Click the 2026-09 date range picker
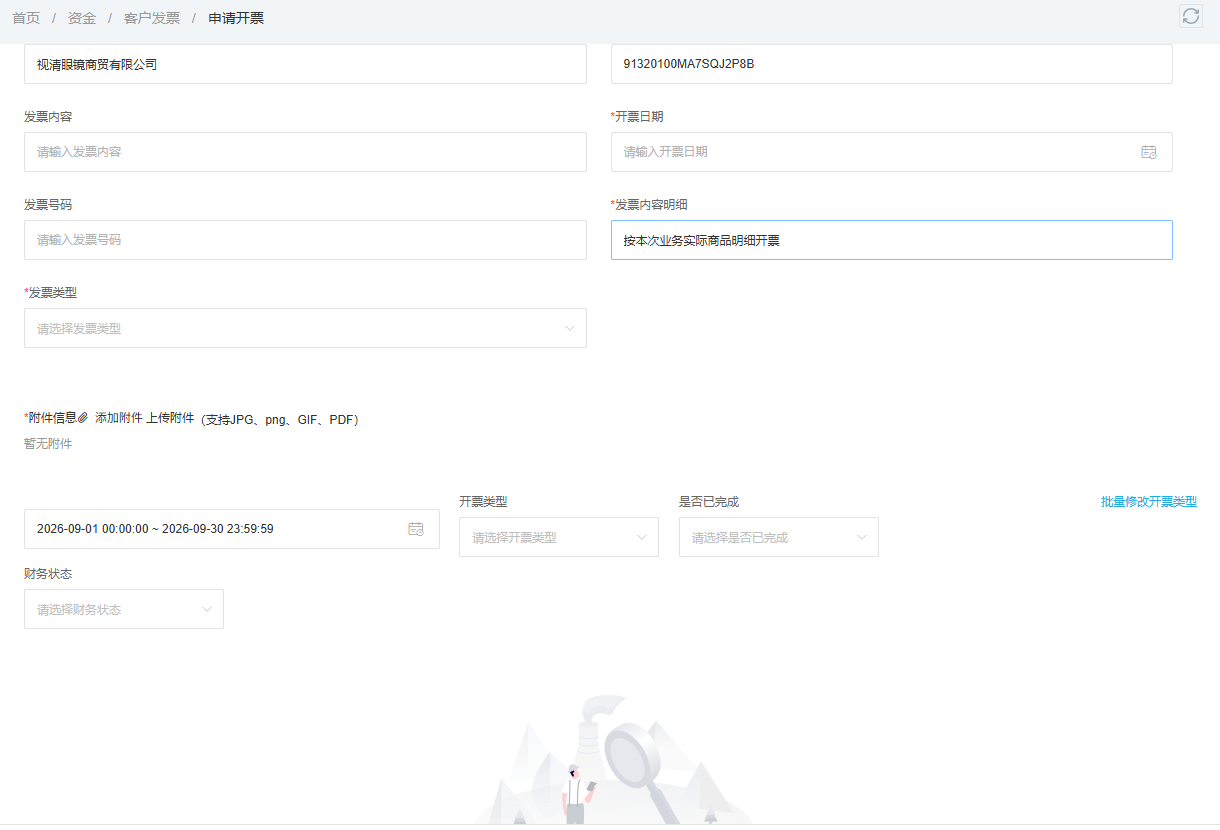The width and height of the screenshot is (1220, 830). 231,529
